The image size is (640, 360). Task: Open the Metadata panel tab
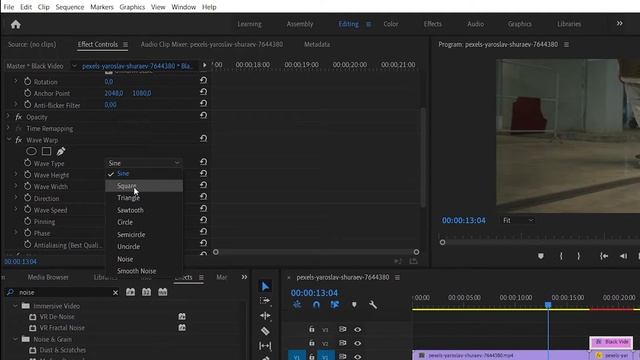(317, 44)
